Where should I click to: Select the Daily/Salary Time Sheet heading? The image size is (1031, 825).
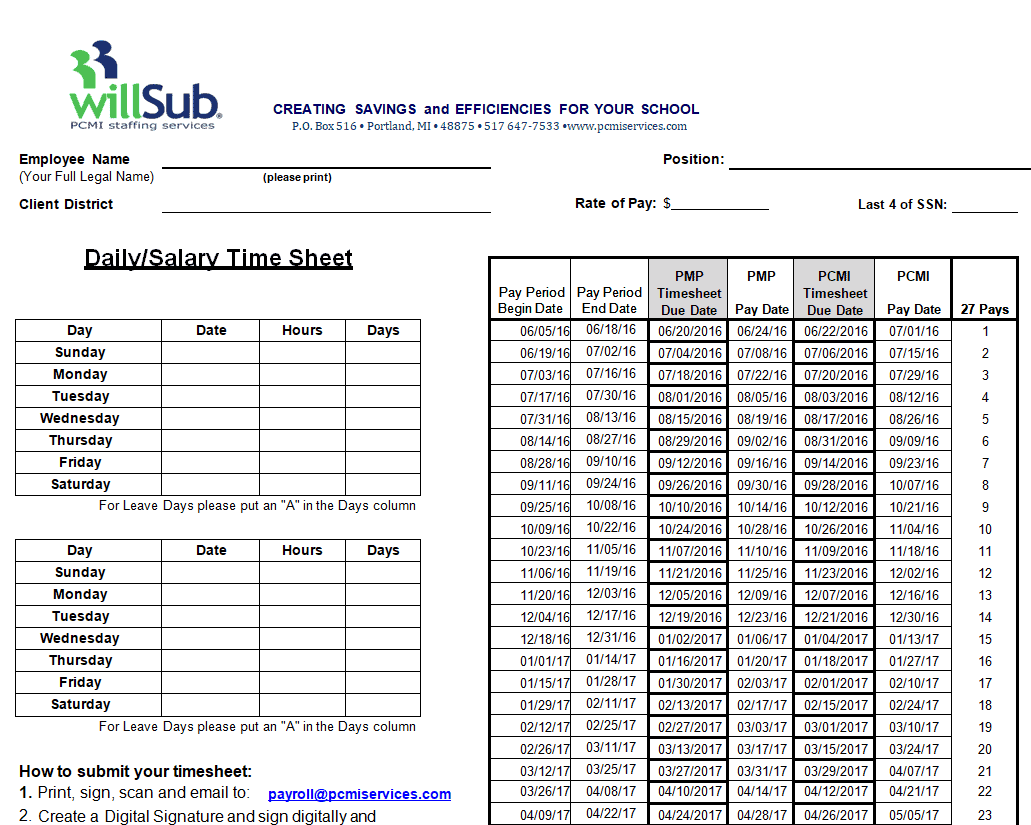218,258
